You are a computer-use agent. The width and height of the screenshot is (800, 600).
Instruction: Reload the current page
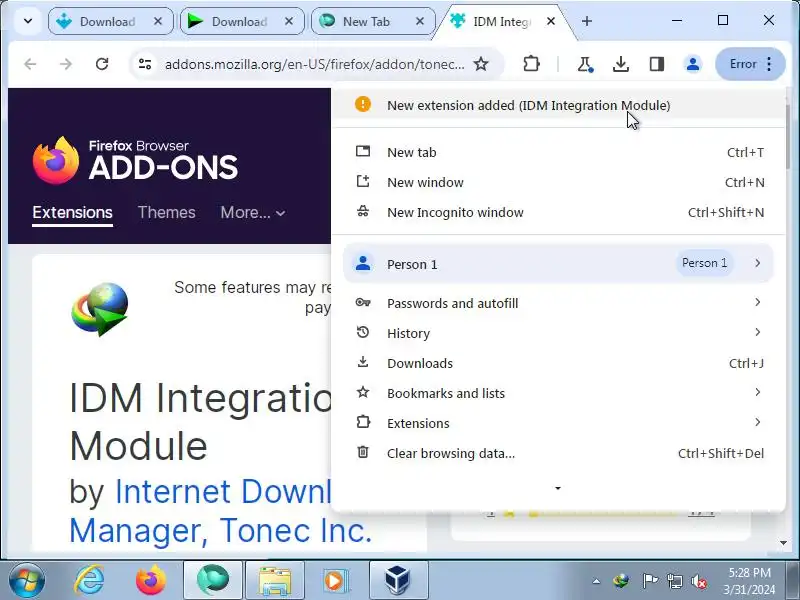(x=102, y=64)
